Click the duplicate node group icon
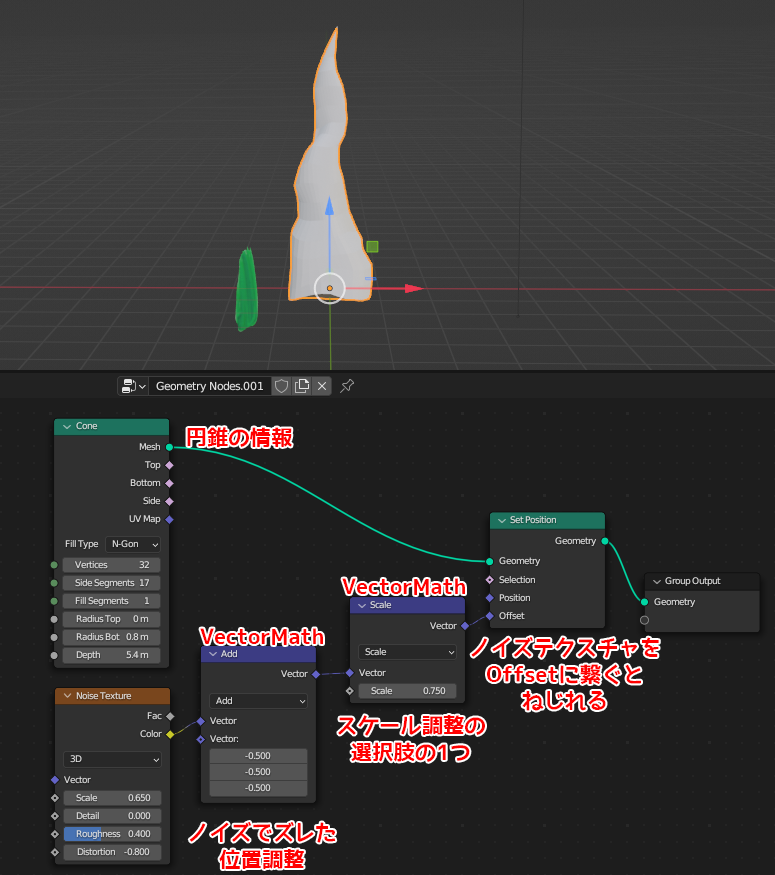The width and height of the screenshot is (775, 875). point(302,386)
